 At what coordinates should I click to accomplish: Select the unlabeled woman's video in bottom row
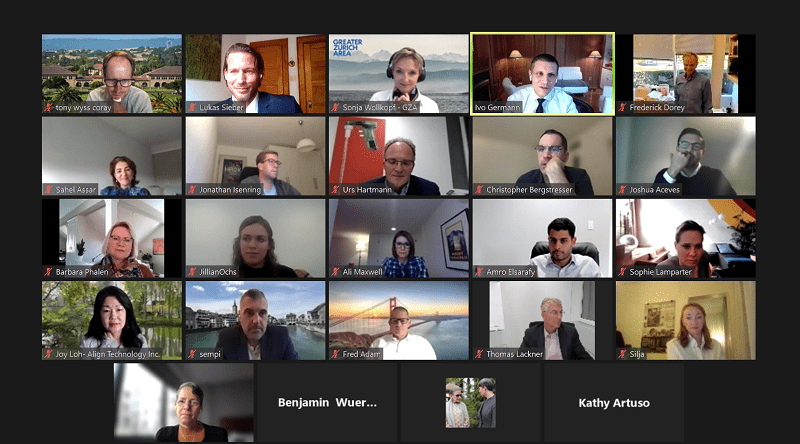point(184,403)
